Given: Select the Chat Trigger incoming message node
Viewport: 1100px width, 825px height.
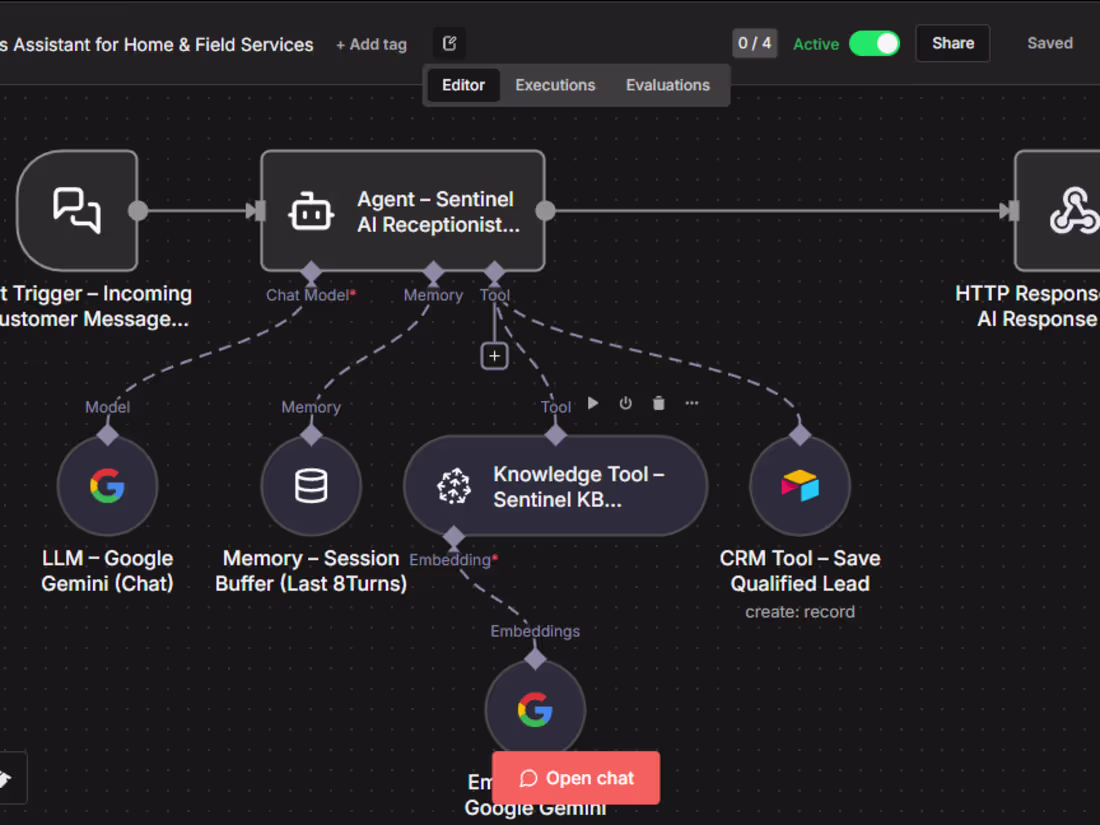Looking at the screenshot, I should [77, 210].
